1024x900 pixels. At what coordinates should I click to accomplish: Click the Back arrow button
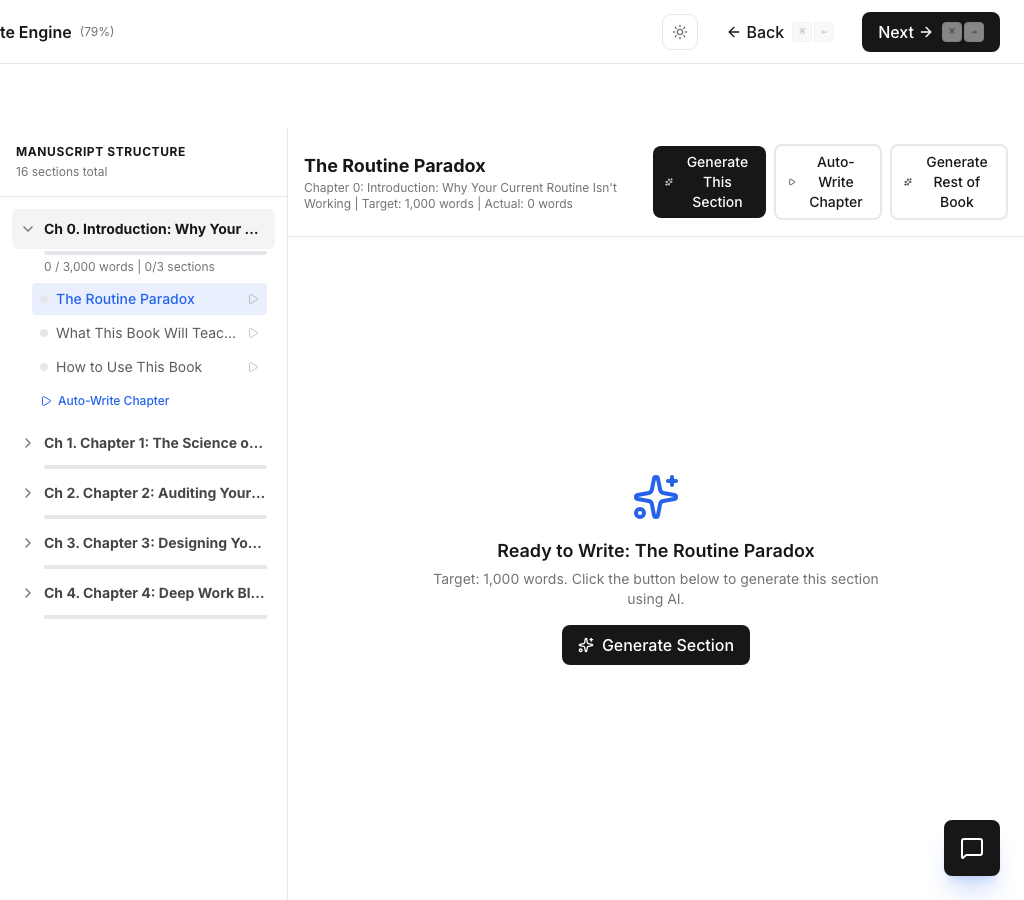756,32
